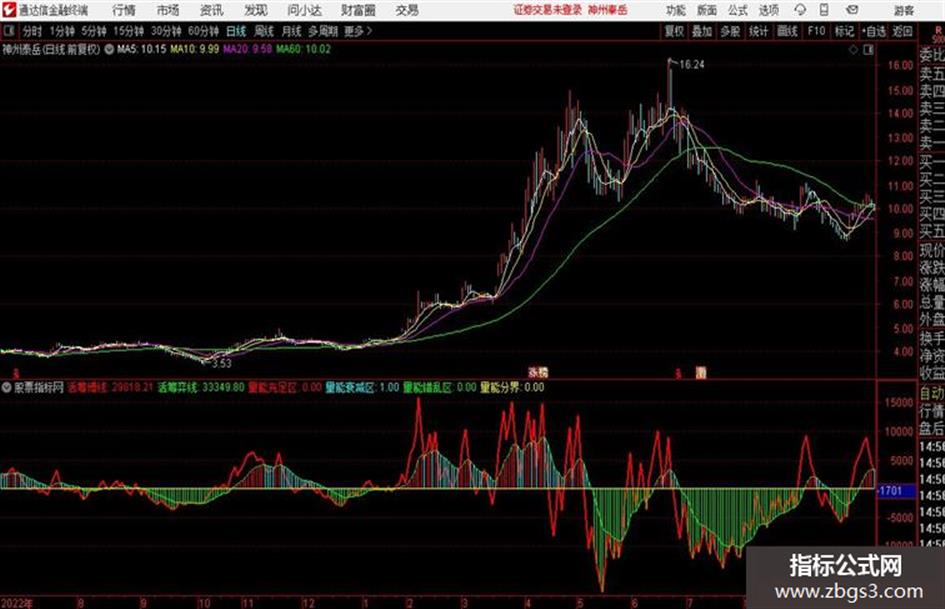Open the 财富圈 menu
945x609 pixels.
[357, 10]
